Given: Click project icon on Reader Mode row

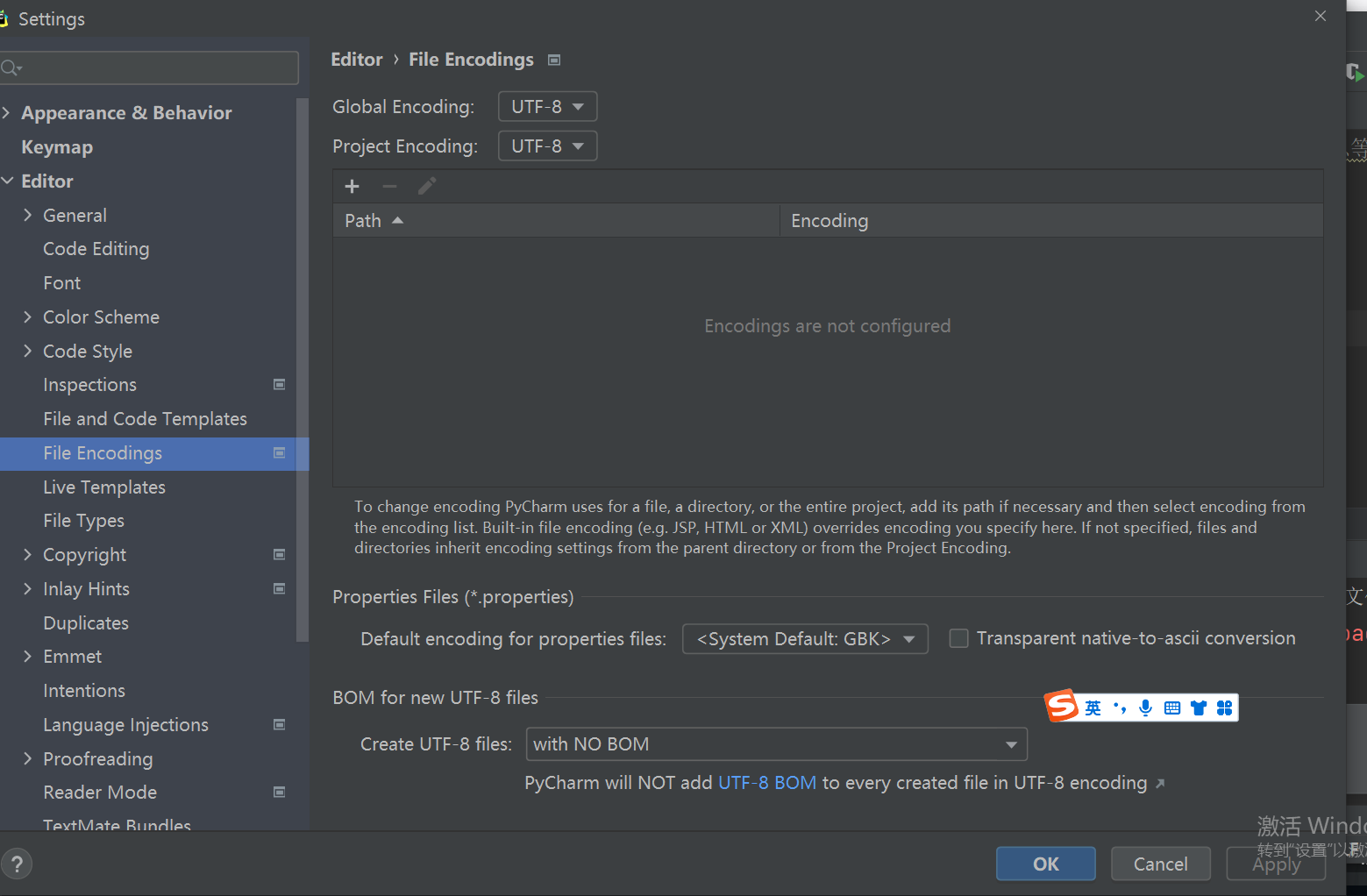Looking at the screenshot, I should click(280, 792).
